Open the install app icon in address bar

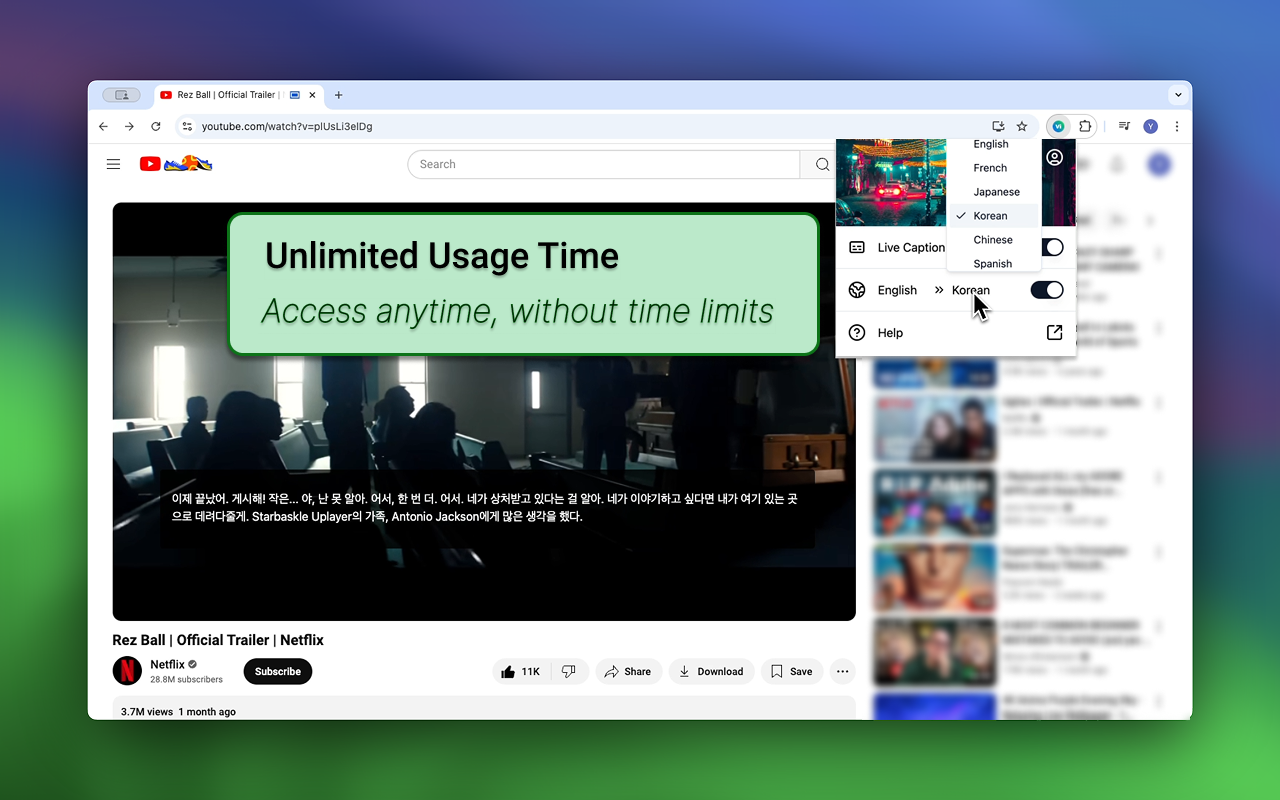click(x=997, y=127)
